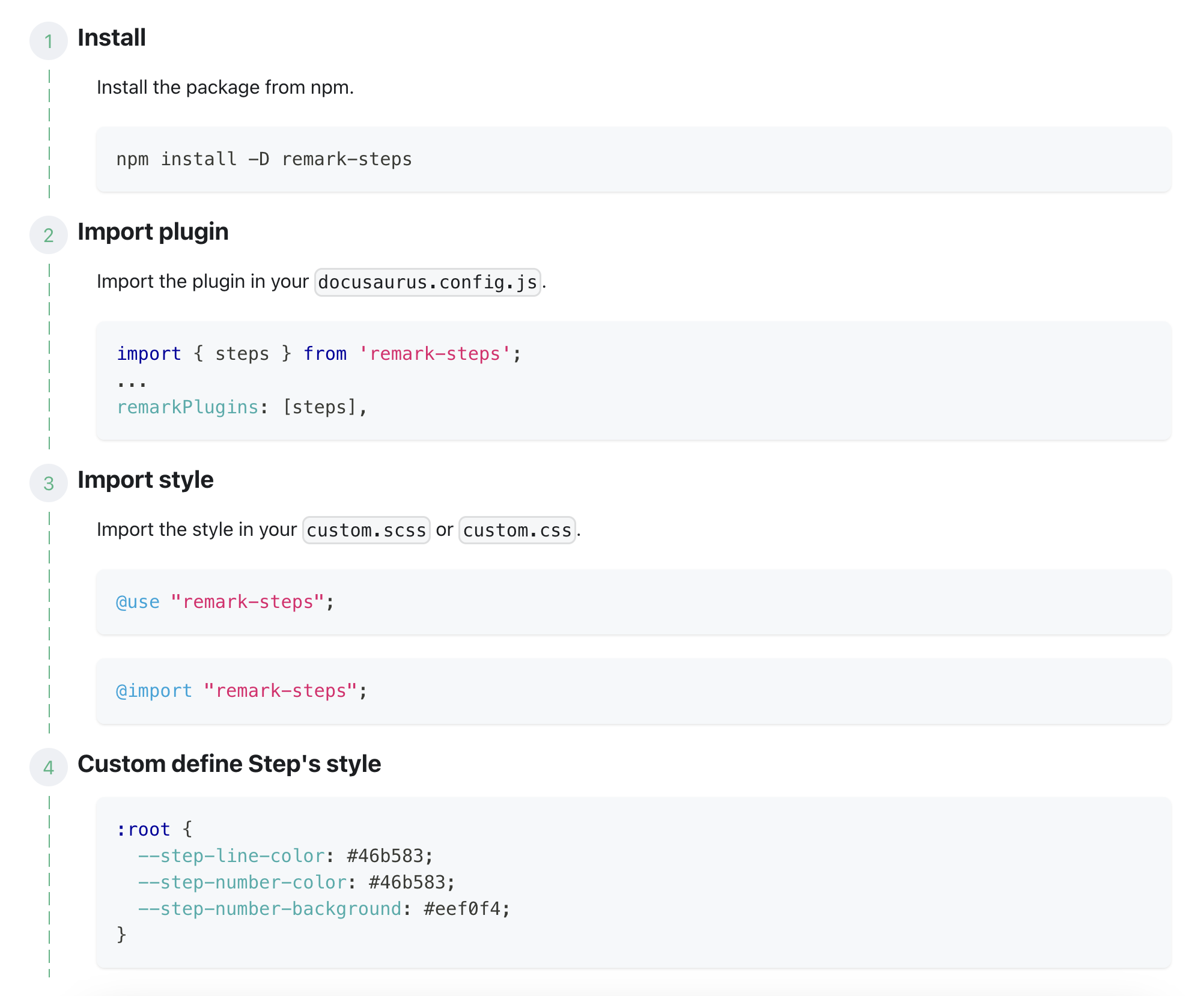Click the Import plugin heading
This screenshot has width=1204, height=996.
(153, 232)
